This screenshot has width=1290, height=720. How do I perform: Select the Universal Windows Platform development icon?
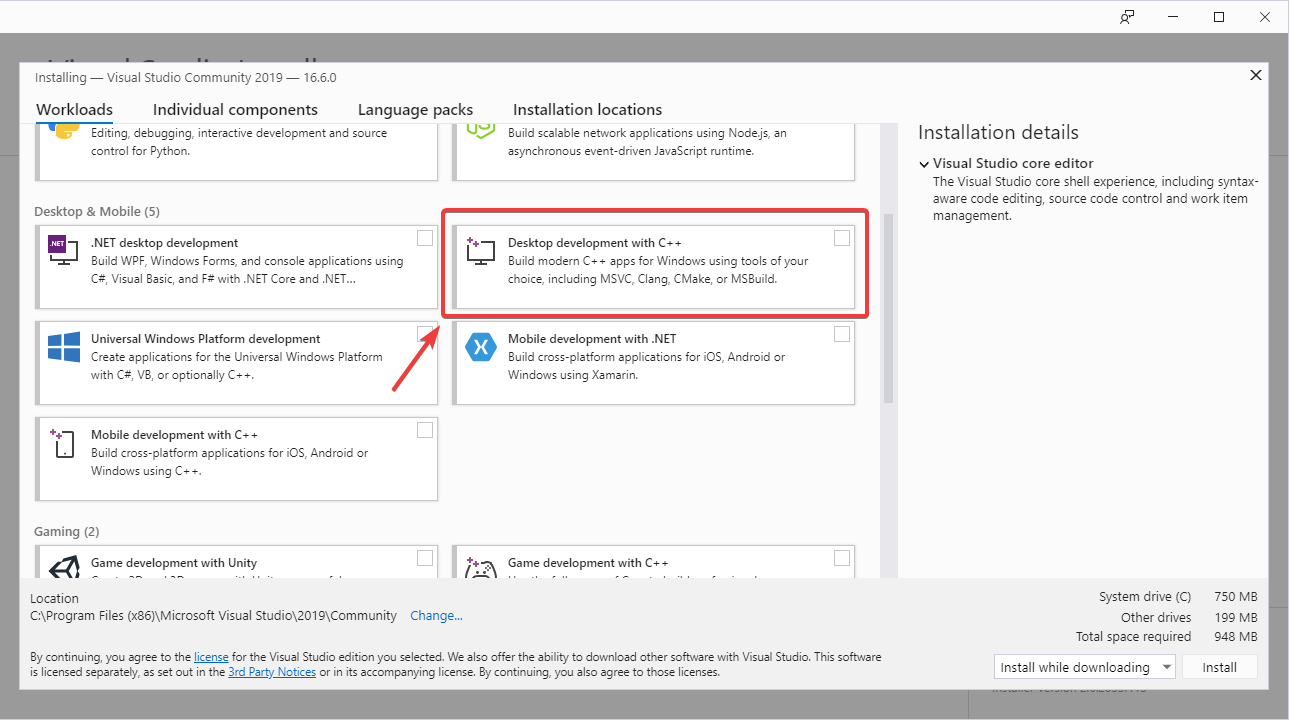coord(62,347)
